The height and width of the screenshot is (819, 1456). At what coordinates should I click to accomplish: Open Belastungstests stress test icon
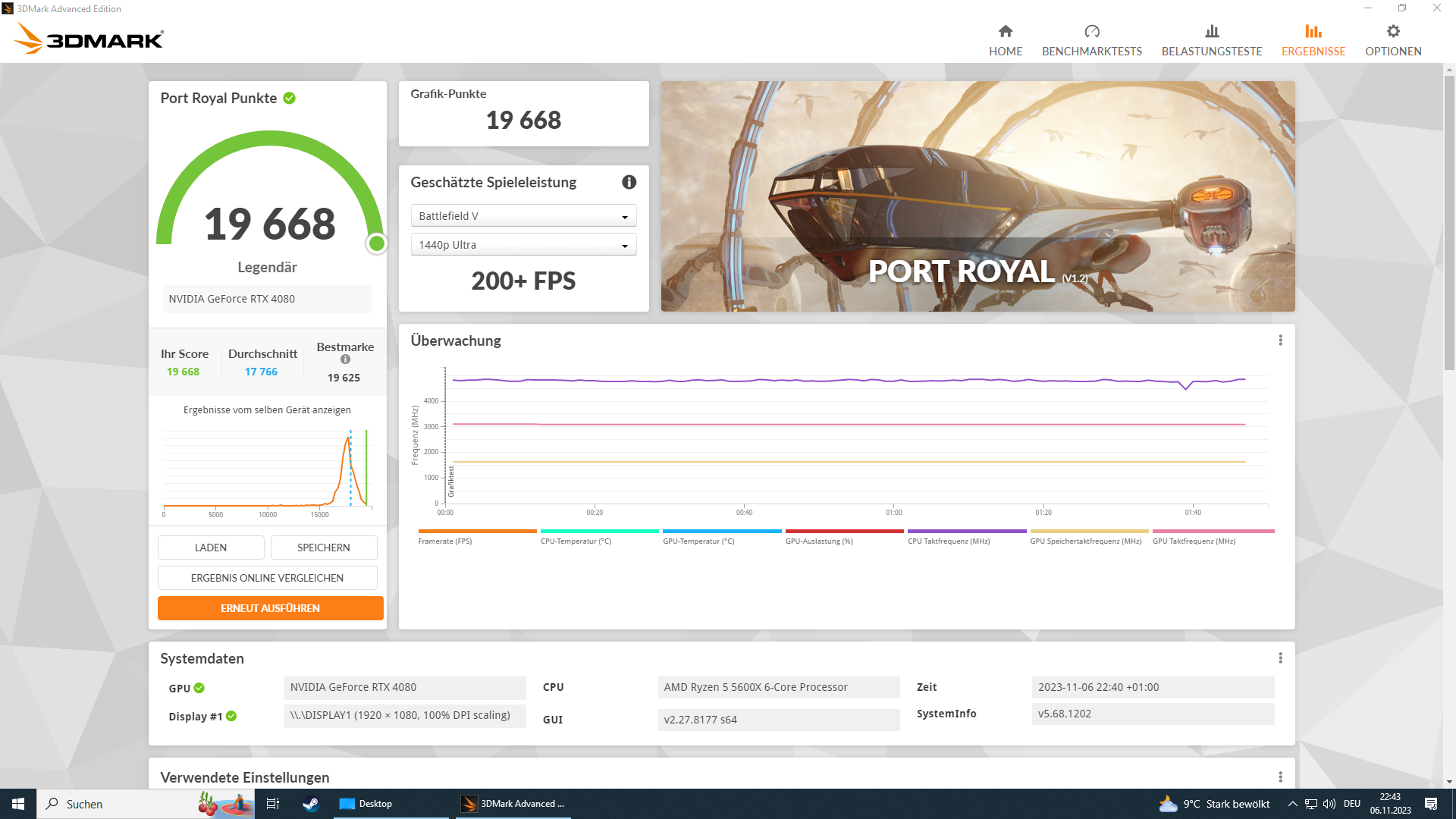pos(1212,32)
